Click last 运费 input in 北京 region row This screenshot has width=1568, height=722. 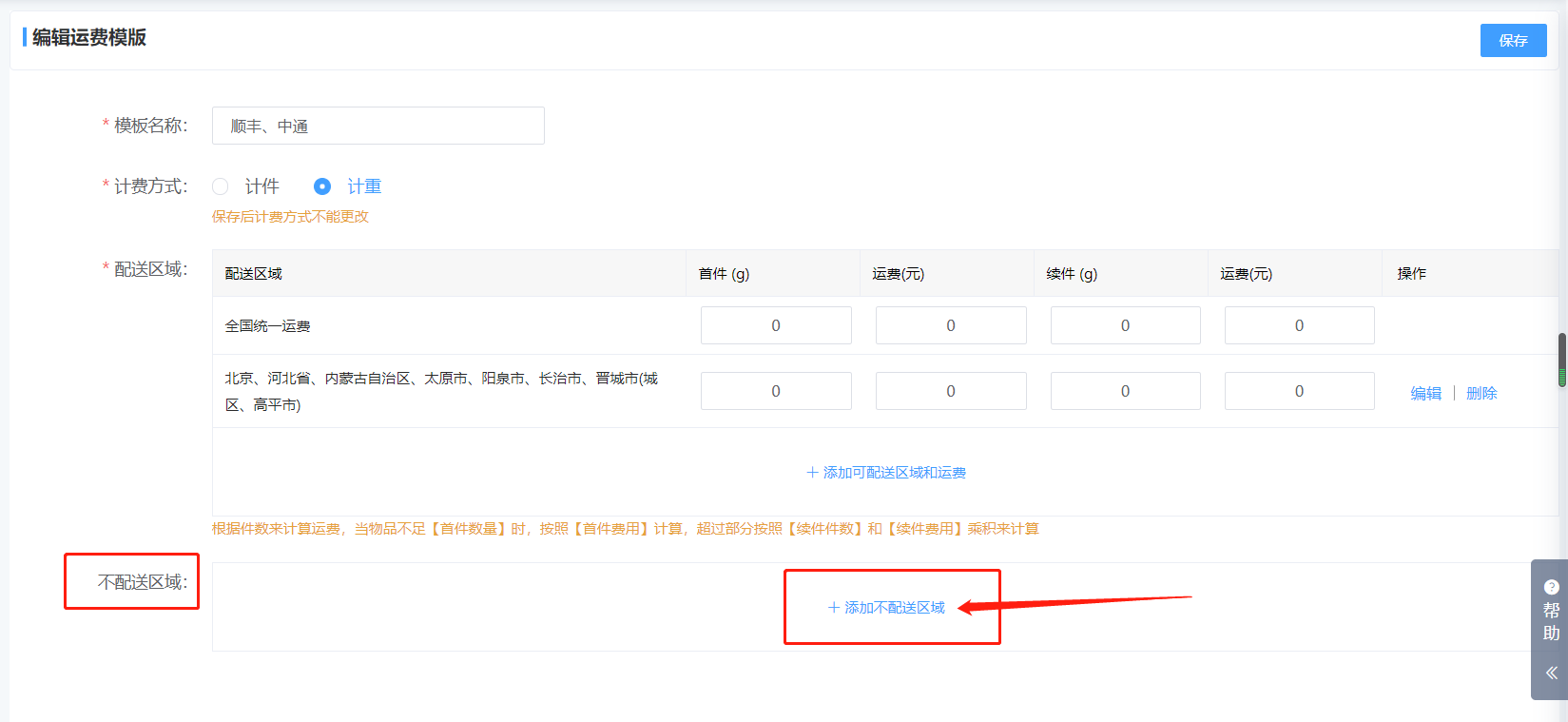1299,391
